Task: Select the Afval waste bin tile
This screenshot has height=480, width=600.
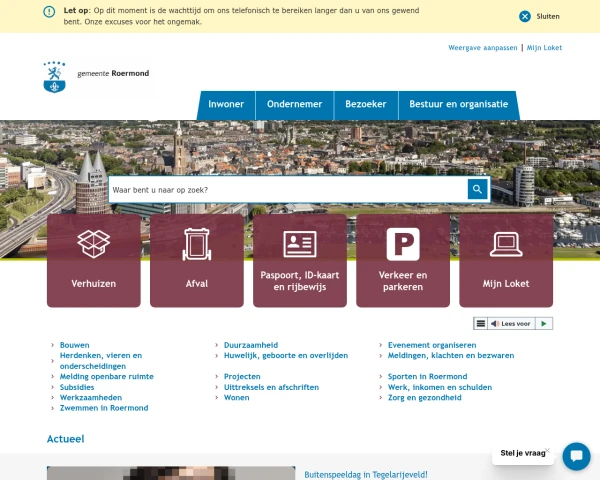Action: (197, 260)
